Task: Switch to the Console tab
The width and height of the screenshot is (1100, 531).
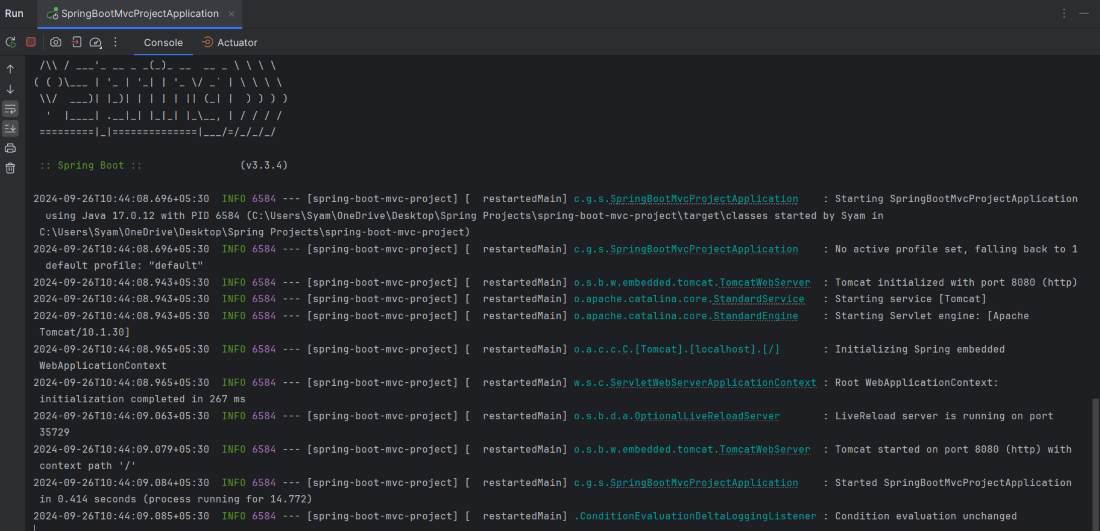Action: coord(163,43)
